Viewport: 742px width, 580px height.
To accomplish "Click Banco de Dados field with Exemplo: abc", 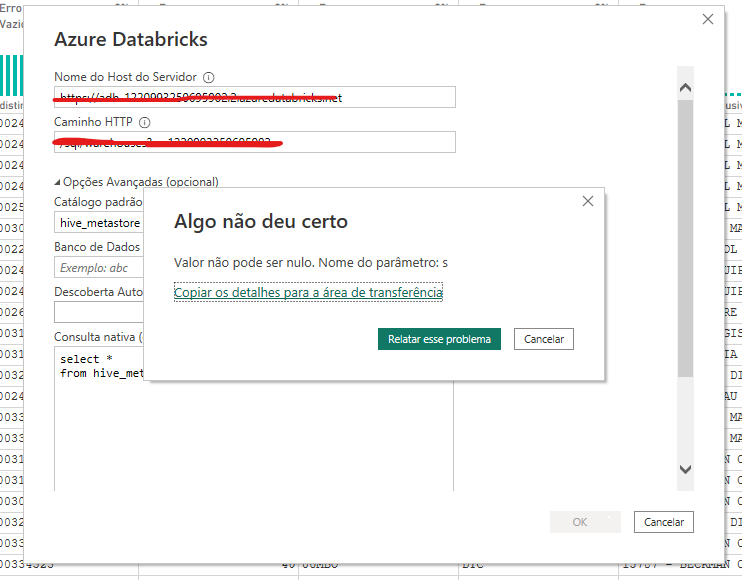I will click(99, 268).
